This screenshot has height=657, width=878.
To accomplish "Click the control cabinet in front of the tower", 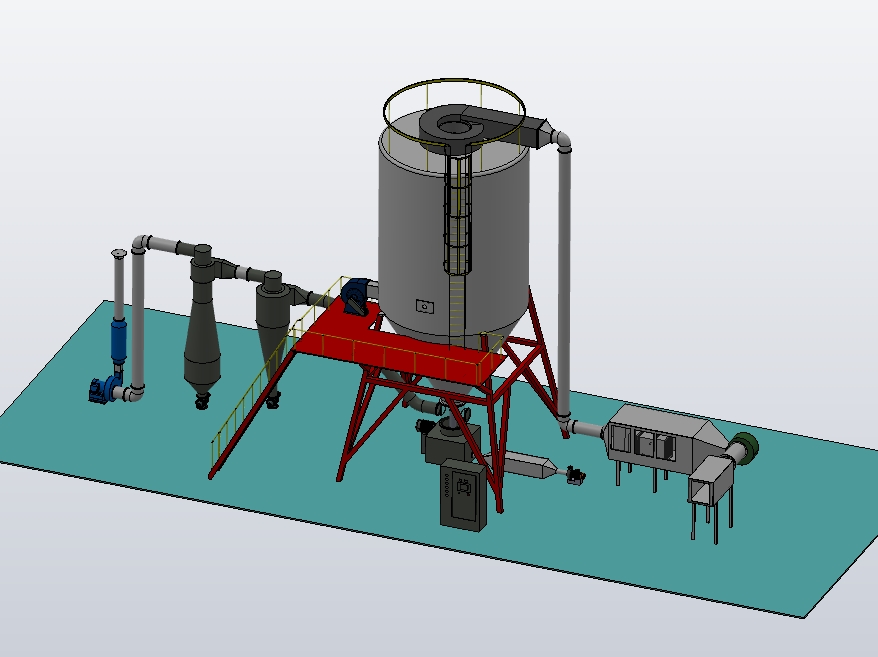I will click(463, 495).
